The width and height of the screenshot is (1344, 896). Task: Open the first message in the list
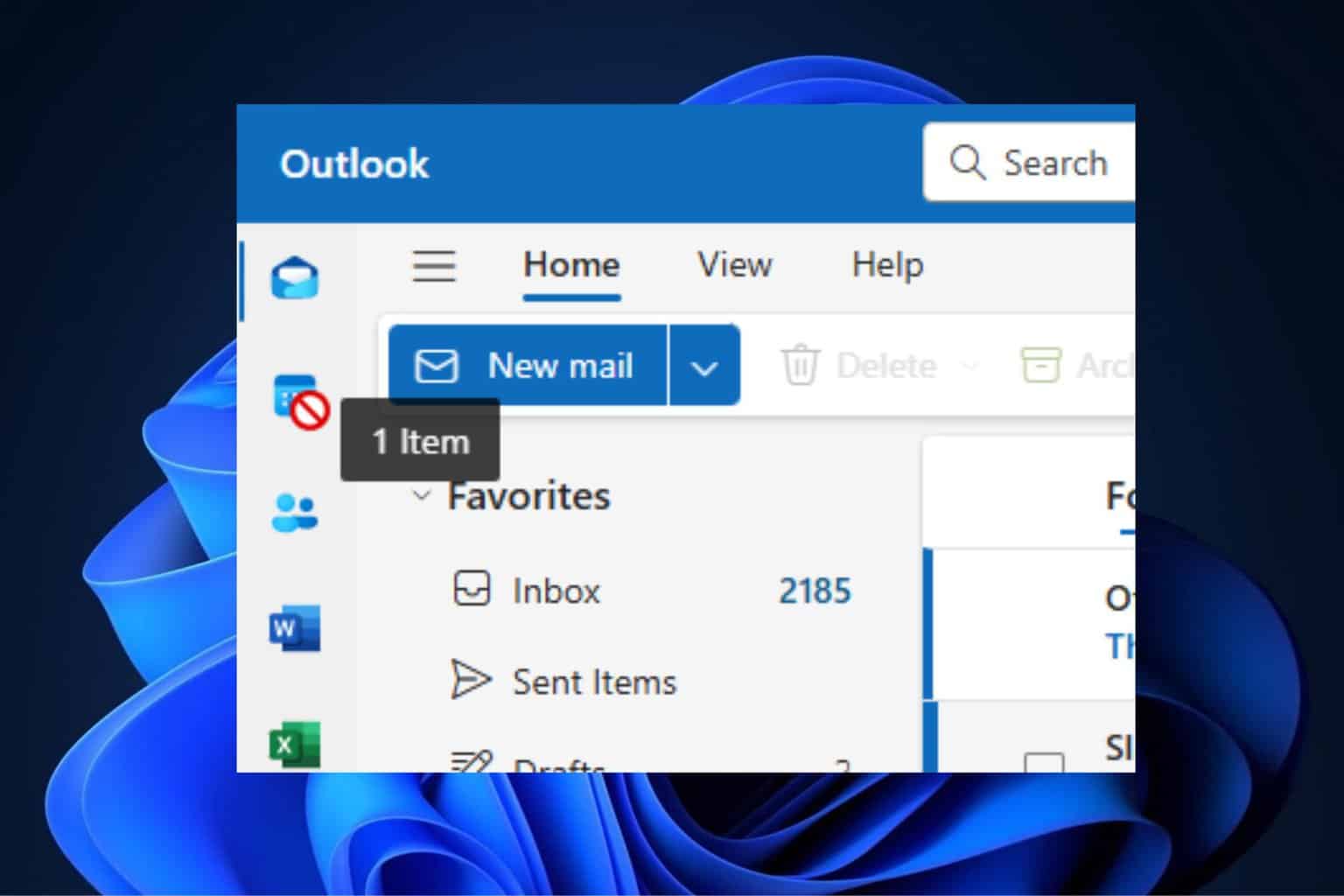pyautogui.click(x=1030, y=624)
